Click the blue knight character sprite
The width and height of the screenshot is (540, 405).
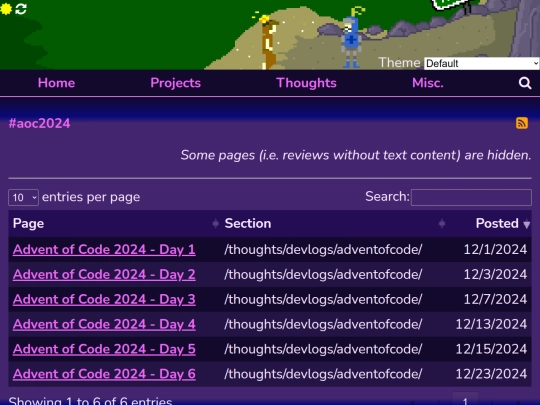(x=351, y=41)
